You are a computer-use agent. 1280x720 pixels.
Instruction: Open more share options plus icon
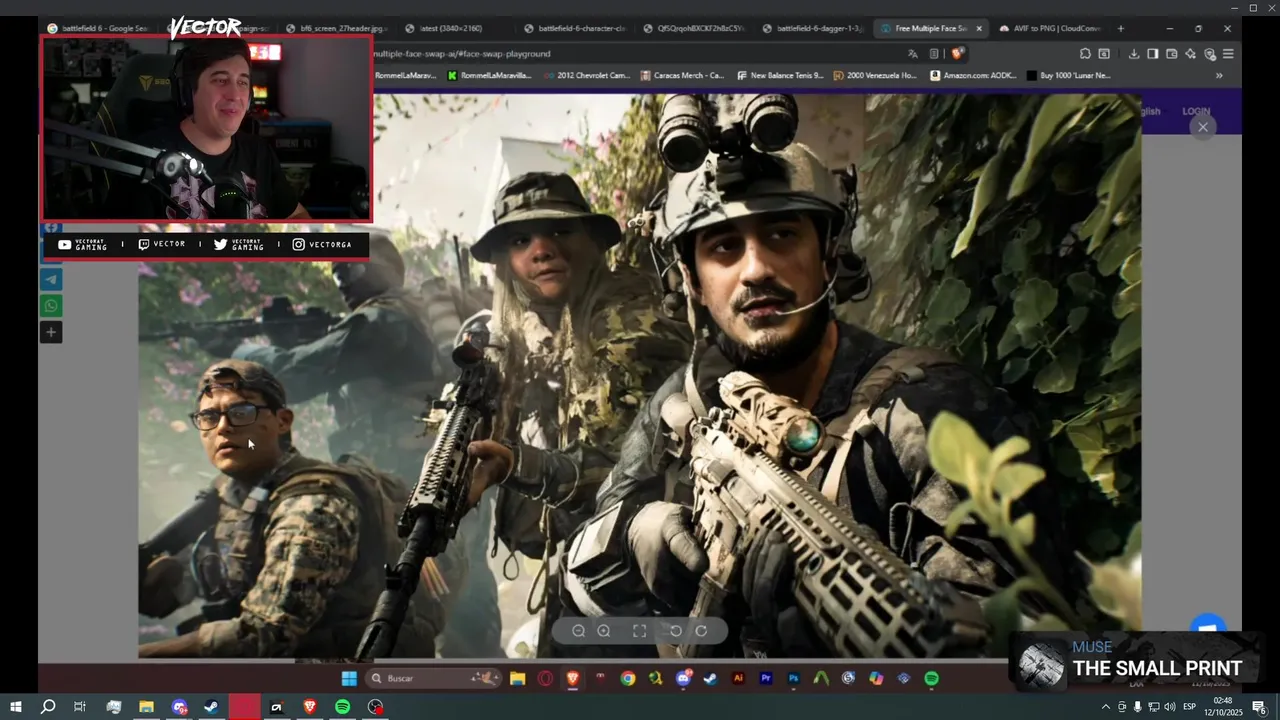51,332
